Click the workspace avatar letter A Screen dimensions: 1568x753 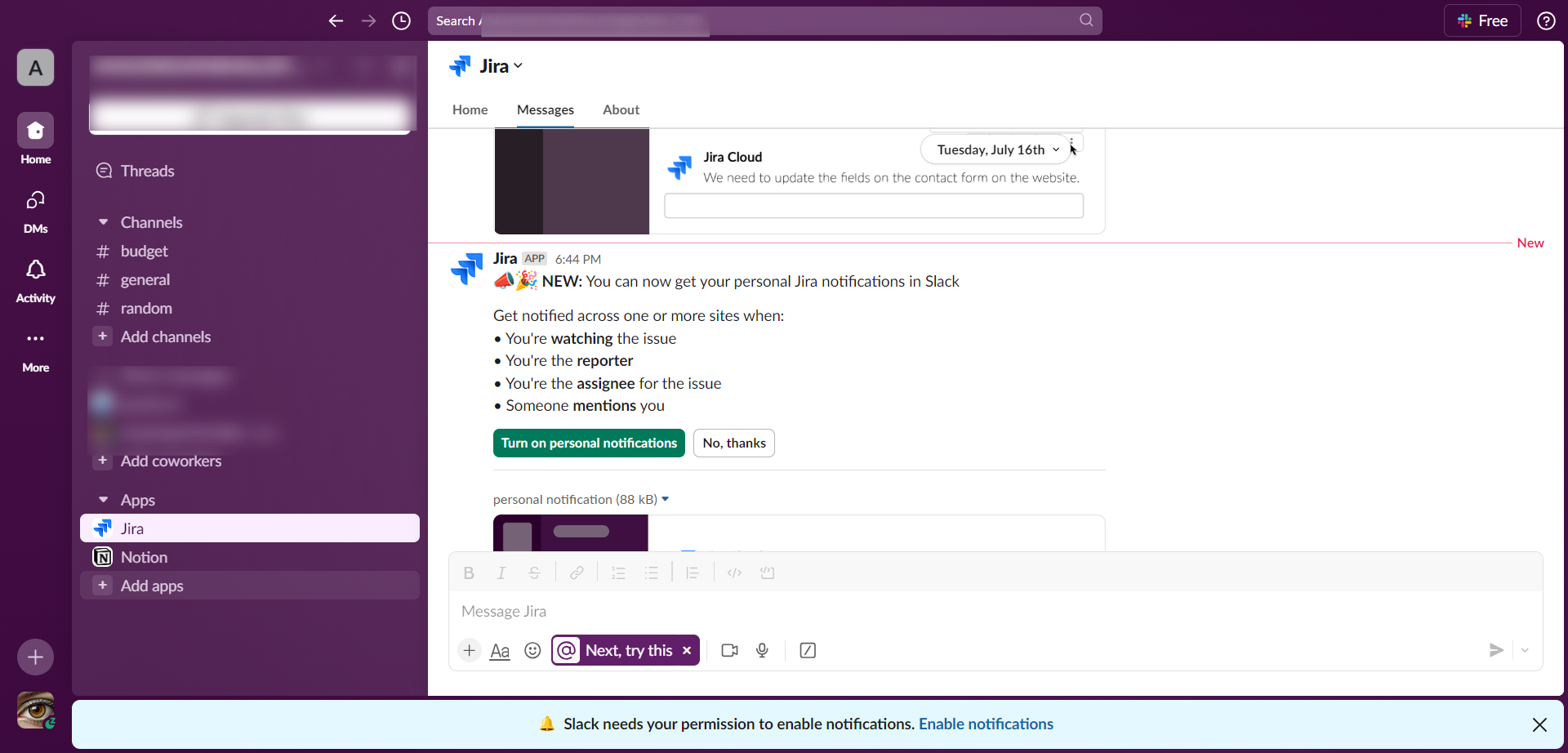(36, 68)
